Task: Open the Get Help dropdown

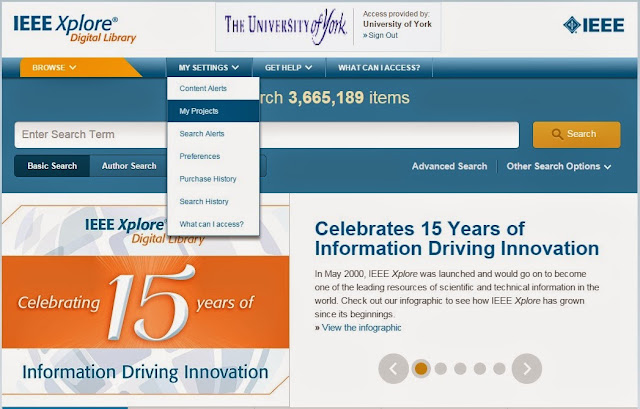Action: pos(288,67)
